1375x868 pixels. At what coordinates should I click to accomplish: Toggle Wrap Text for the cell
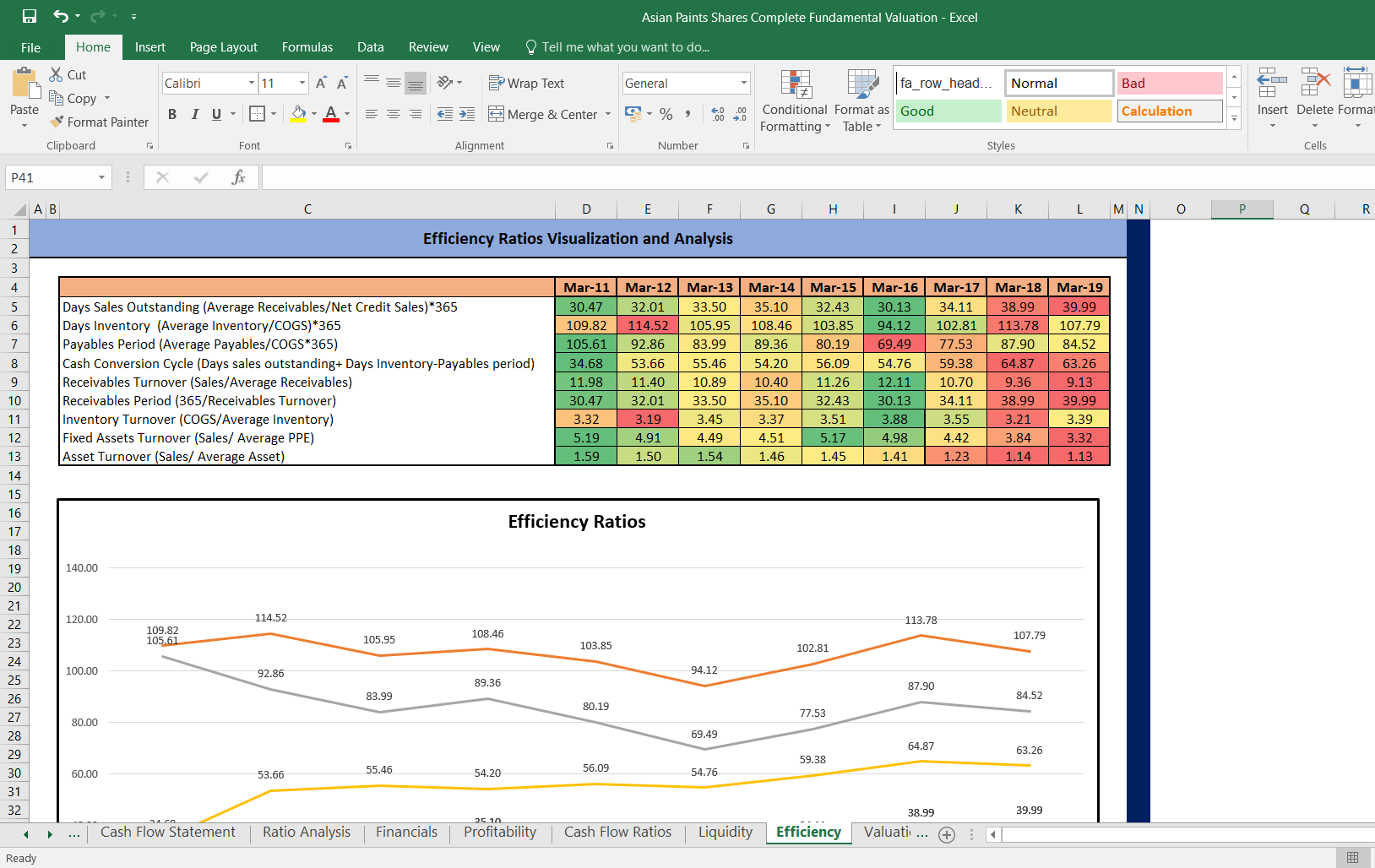tap(526, 83)
